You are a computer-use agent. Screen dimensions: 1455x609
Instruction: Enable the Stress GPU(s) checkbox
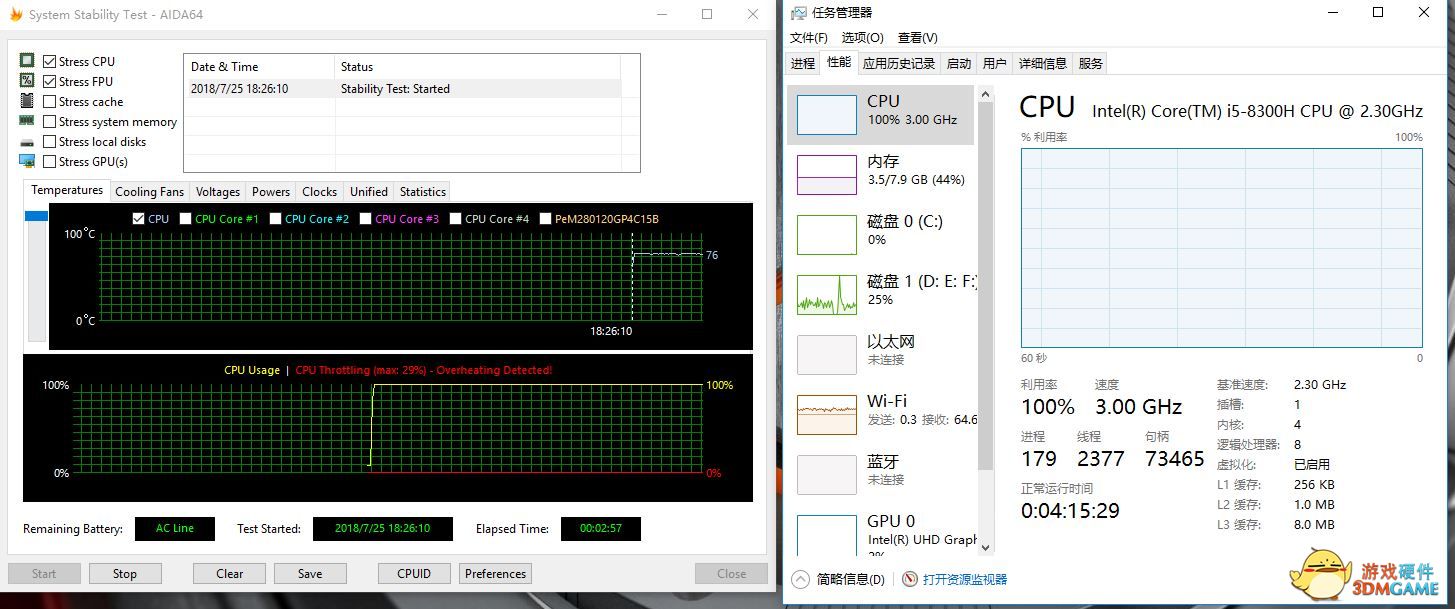(x=50, y=161)
